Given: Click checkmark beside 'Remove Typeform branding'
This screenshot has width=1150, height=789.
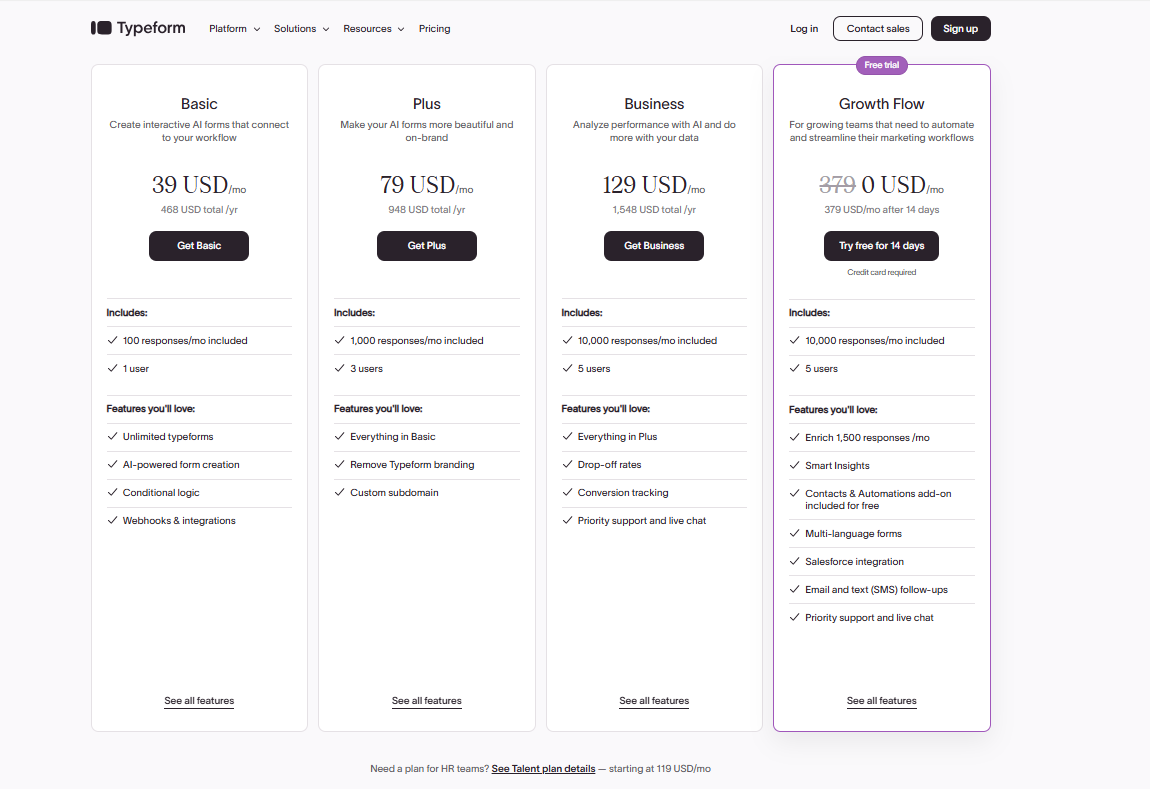Looking at the screenshot, I should click(340, 463).
